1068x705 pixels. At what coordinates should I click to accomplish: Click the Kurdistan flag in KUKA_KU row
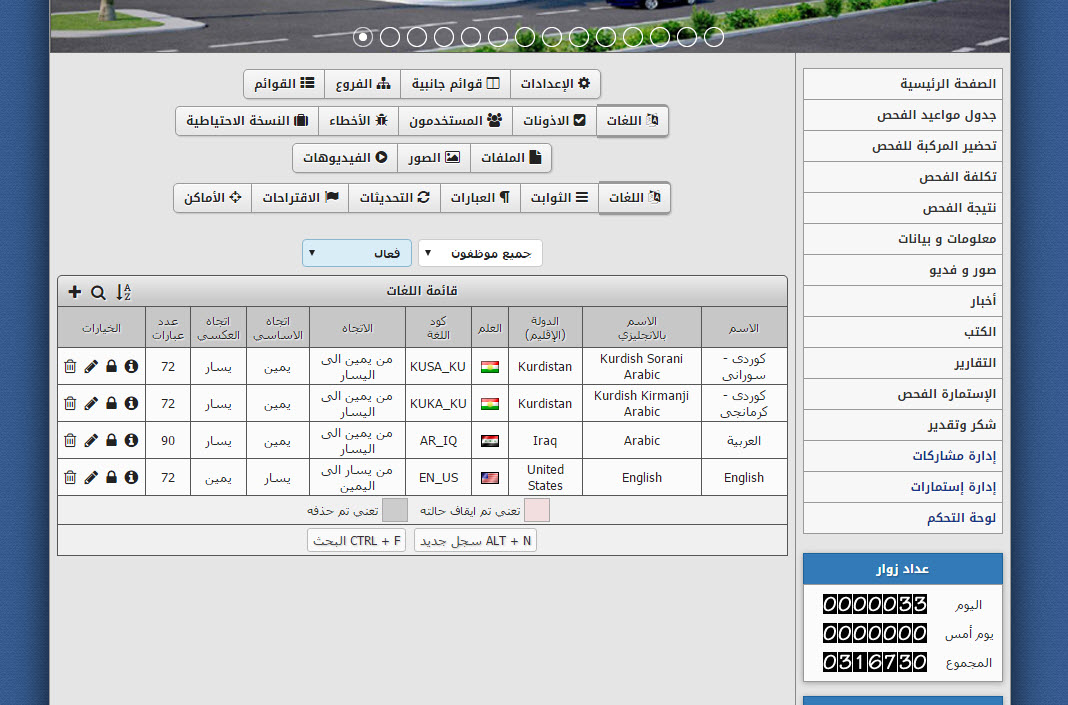490,404
